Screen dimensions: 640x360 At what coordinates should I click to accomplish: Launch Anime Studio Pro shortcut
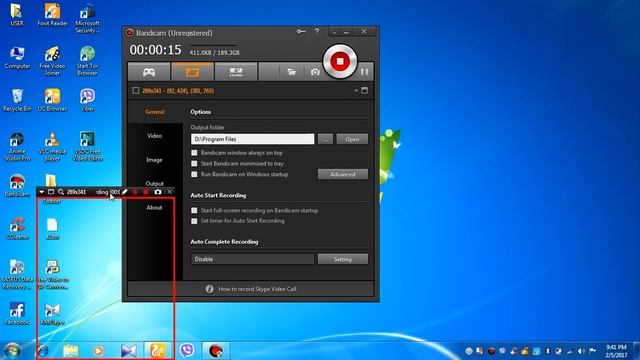coord(17,146)
